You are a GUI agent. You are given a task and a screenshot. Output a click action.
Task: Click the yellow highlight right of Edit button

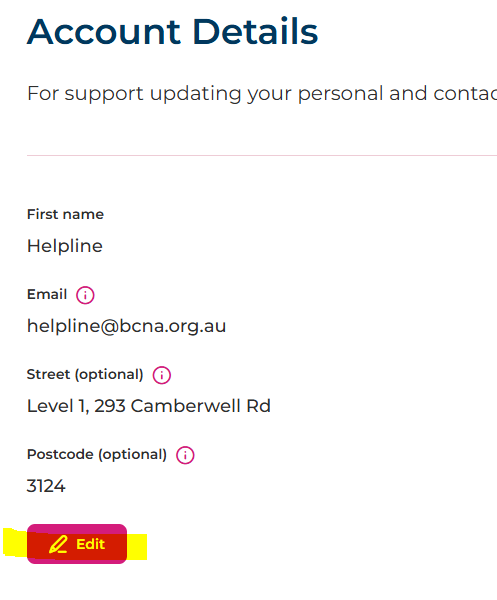[137, 546]
